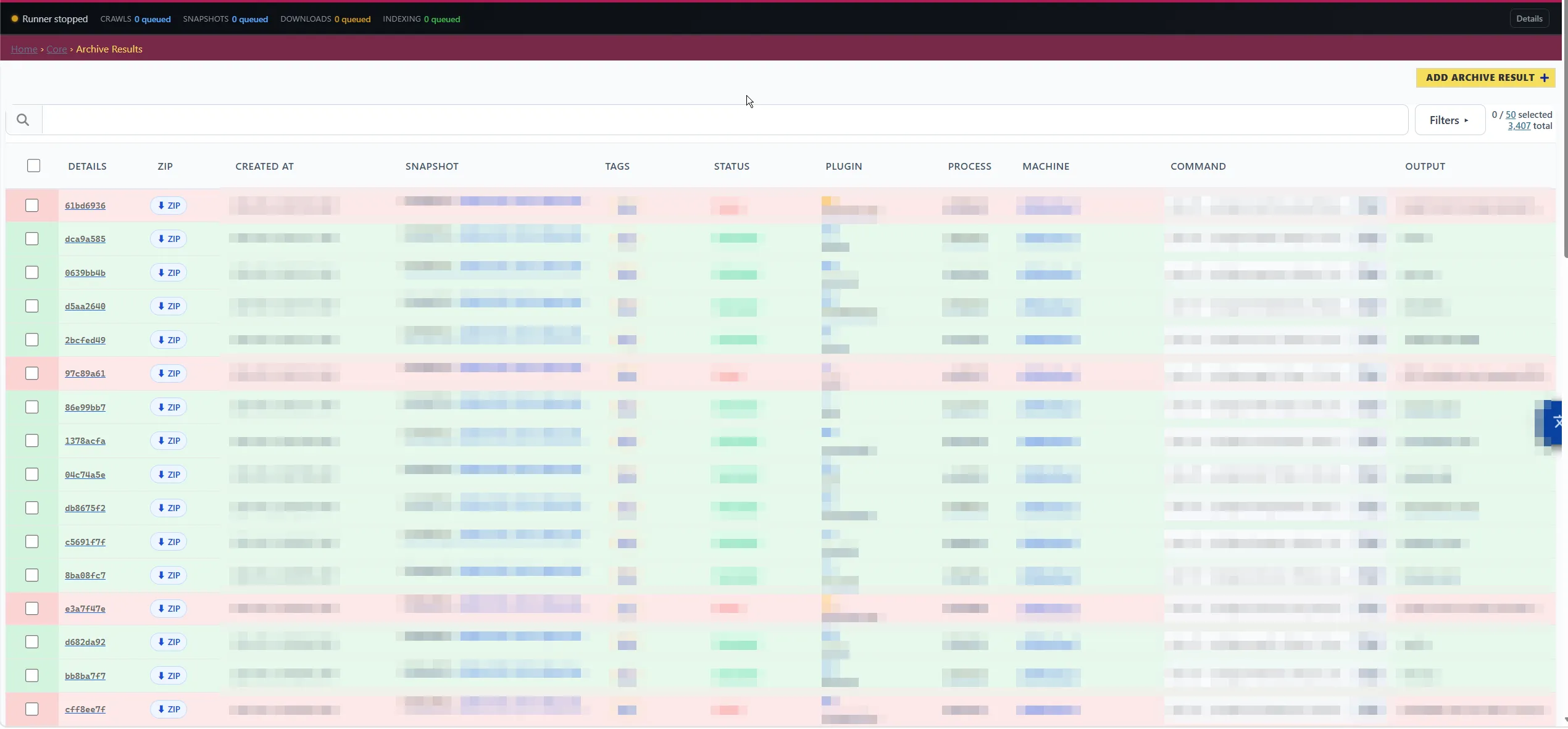
Task: Check the box for row dca9a585
Action: (x=32, y=239)
